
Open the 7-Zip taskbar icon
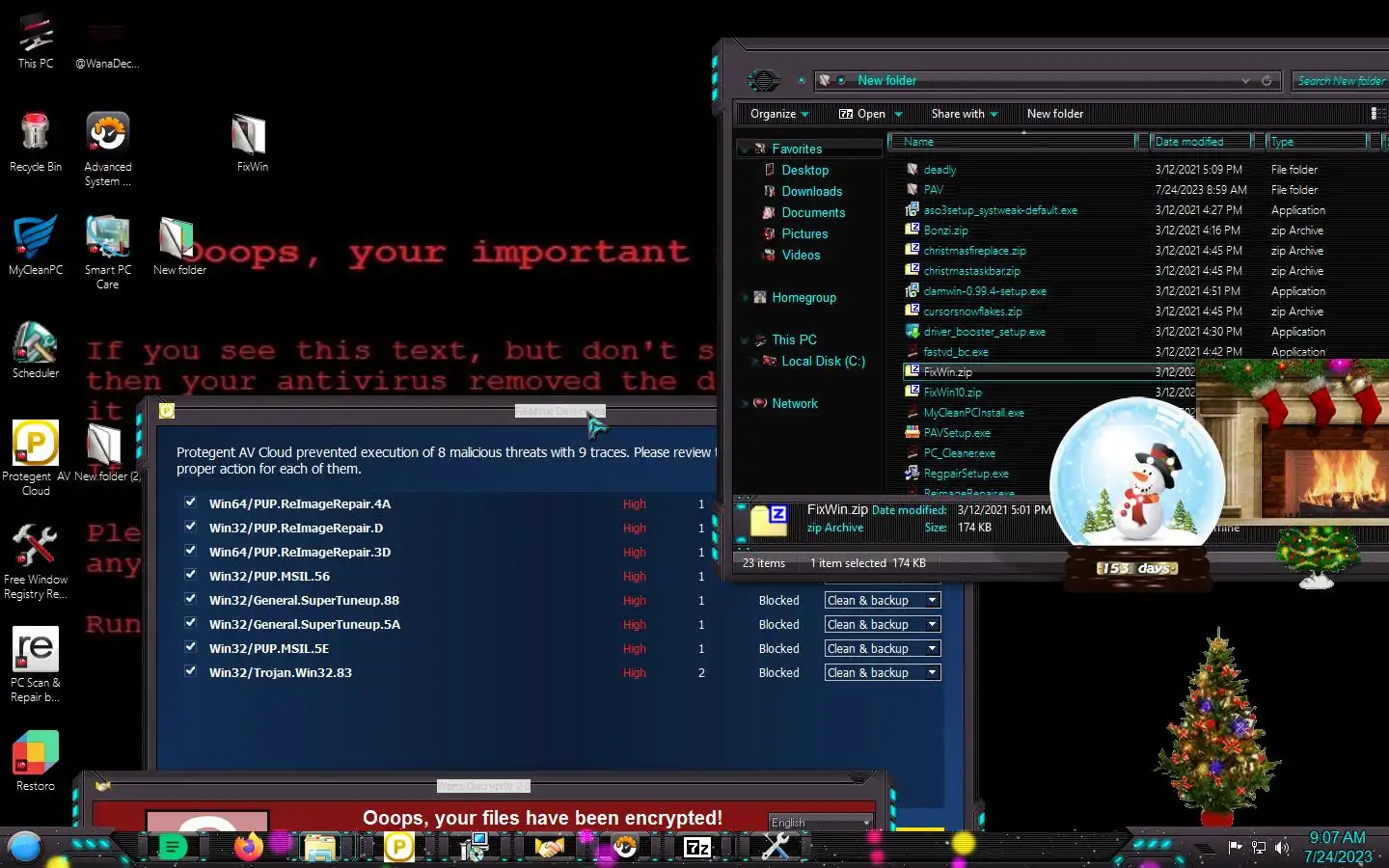[697, 848]
